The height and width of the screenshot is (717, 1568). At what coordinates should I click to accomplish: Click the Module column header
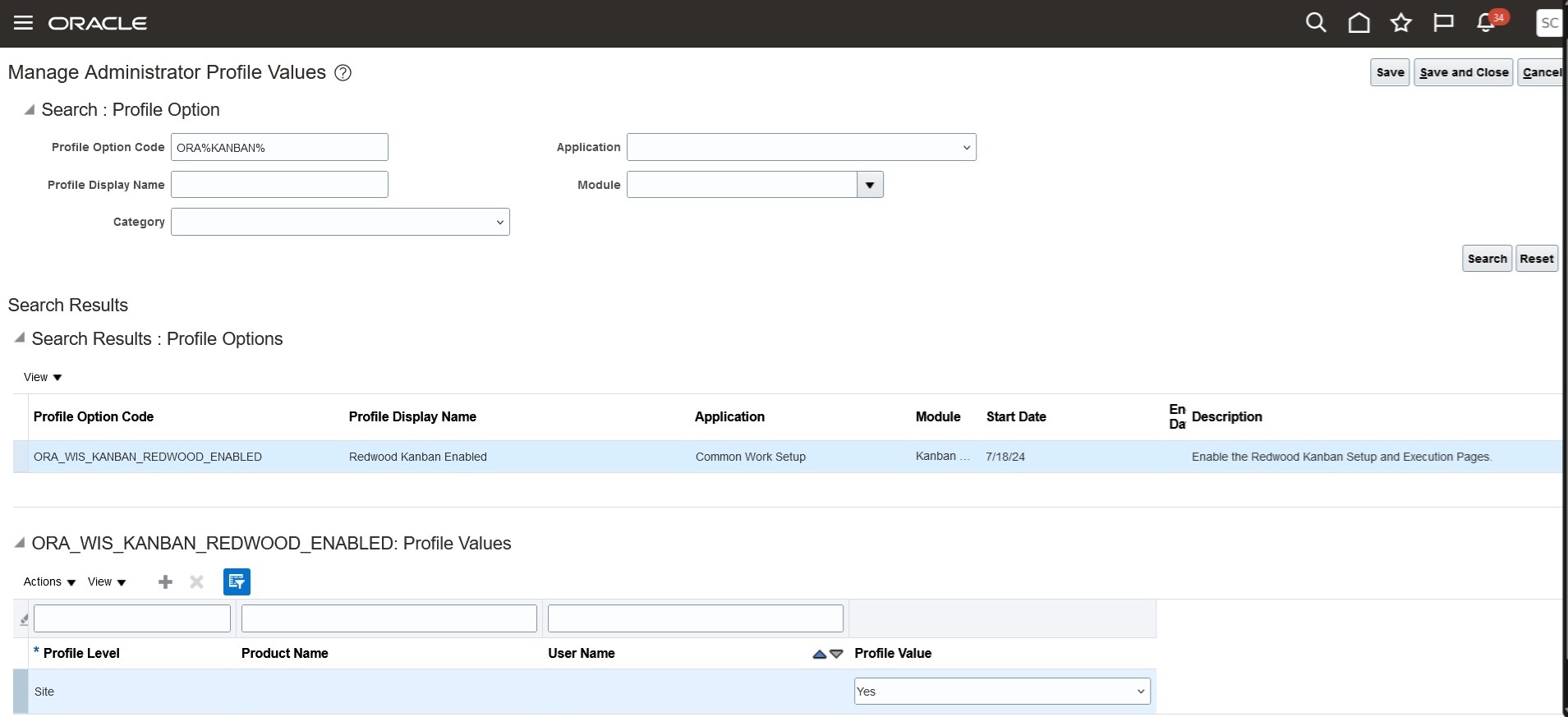click(x=938, y=416)
